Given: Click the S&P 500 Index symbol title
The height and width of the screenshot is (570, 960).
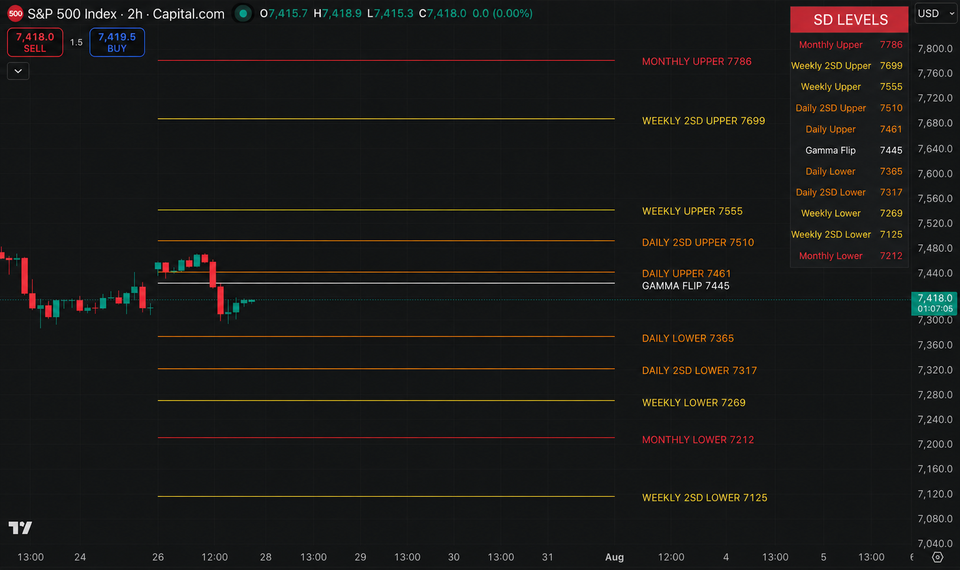Looking at the screenshot, I should [x=126, y=13].
